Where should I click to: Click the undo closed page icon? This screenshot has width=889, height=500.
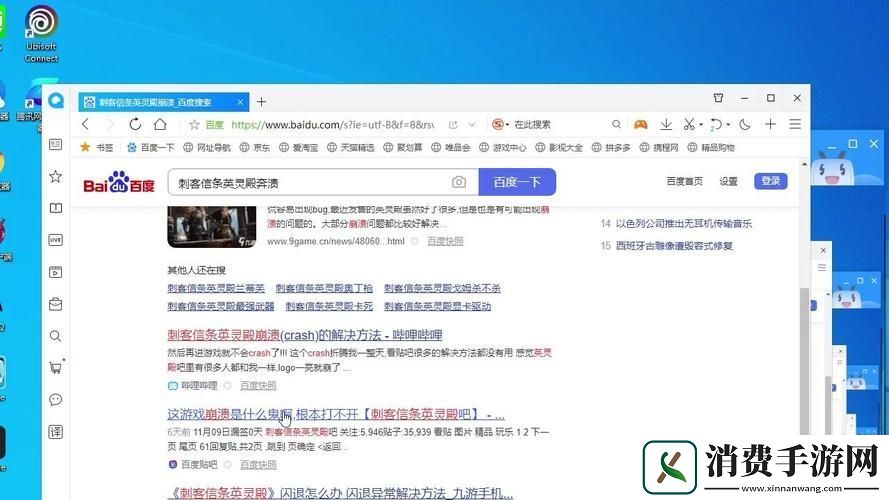point(717,124)
